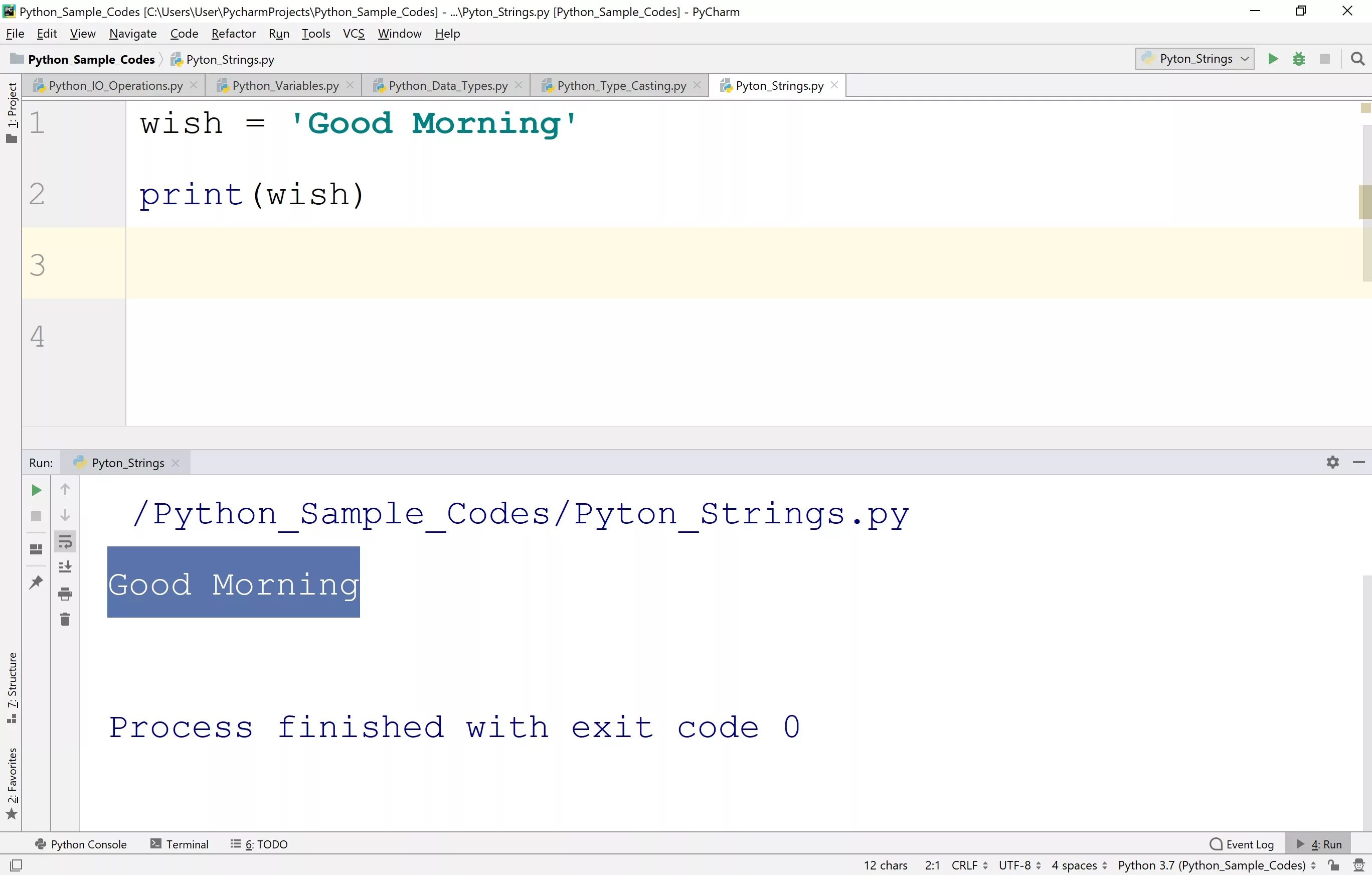This screenshot has width=1372, height=875.
Task: Open Run panel settings gear
Action: click(x=1332, y=462)
